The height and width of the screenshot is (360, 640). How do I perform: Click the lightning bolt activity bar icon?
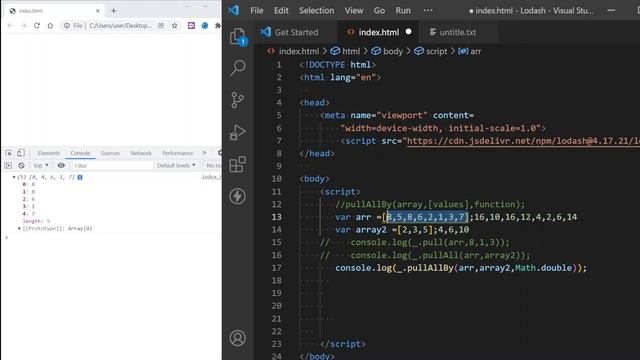[x=237, y=196]
